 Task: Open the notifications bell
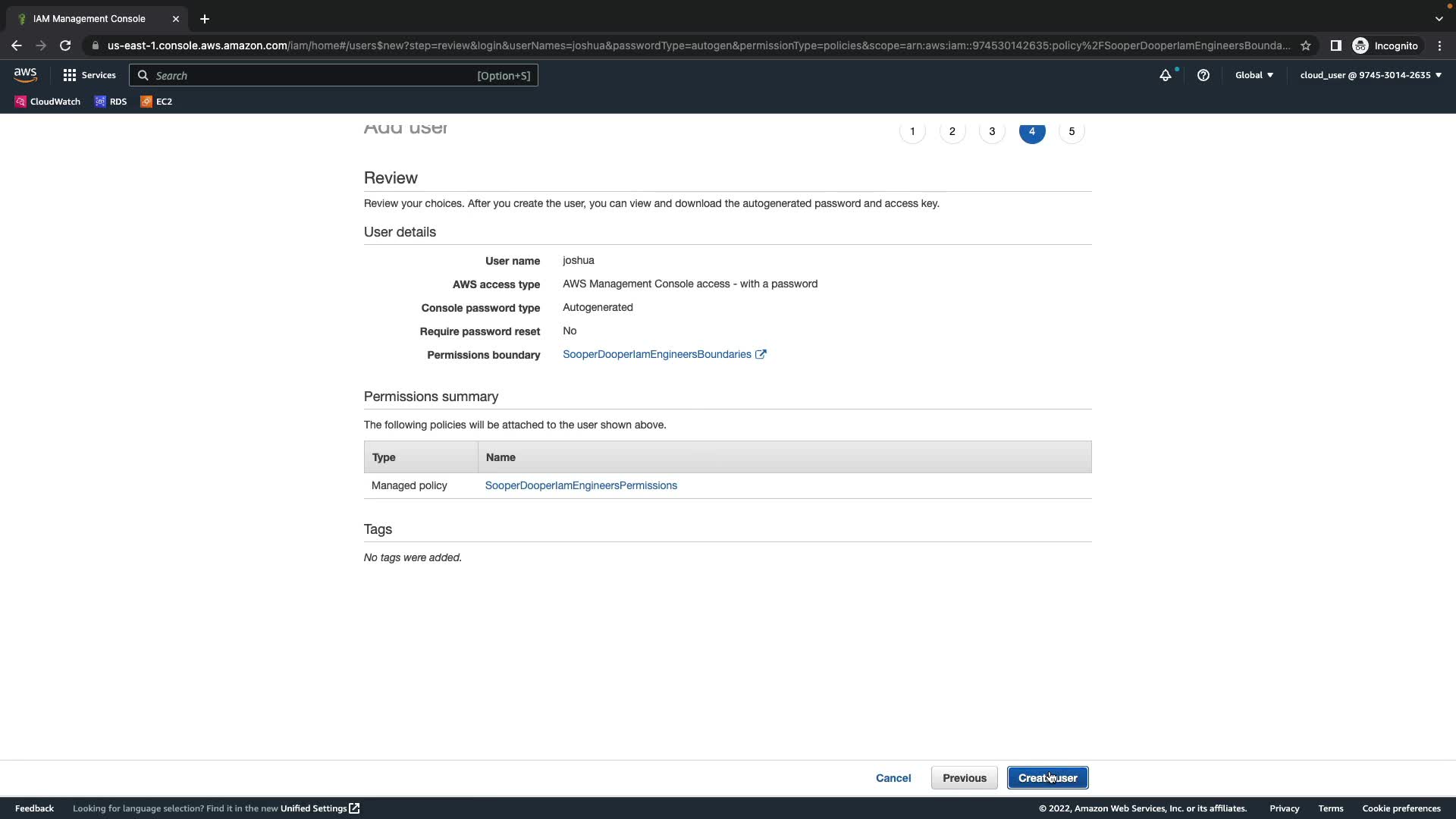coord(1165,75)
